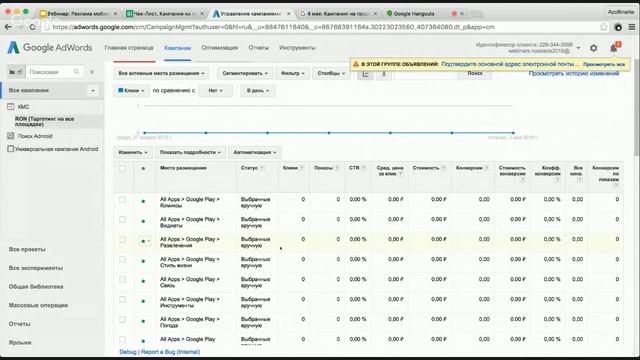Click the warning triangle in the yellow alert
The width and height of the screenshot is (640, 360).
[x=356, y=64]
